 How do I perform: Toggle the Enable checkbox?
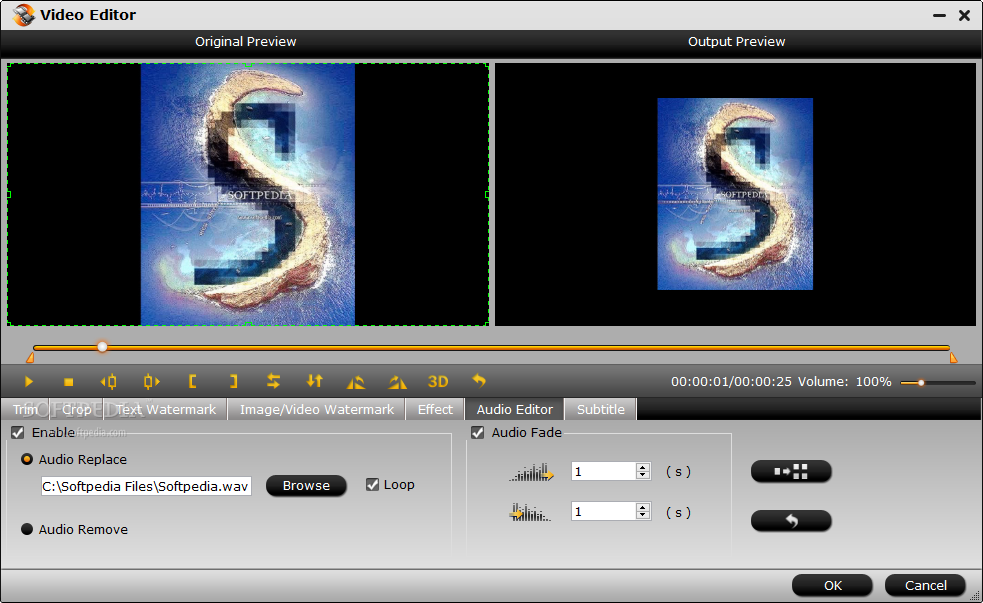(x=18, y=433)
